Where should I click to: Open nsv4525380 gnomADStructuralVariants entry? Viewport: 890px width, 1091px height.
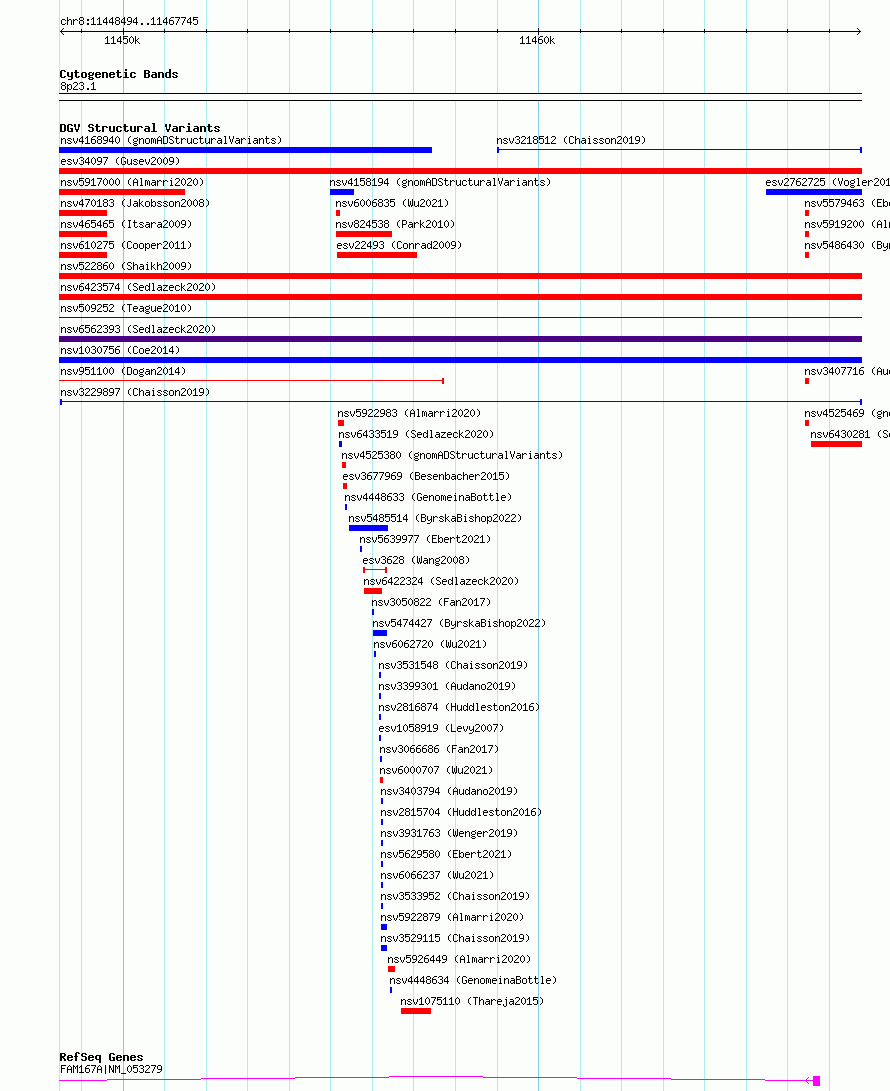pyautogui.click(x=452, y=455)
